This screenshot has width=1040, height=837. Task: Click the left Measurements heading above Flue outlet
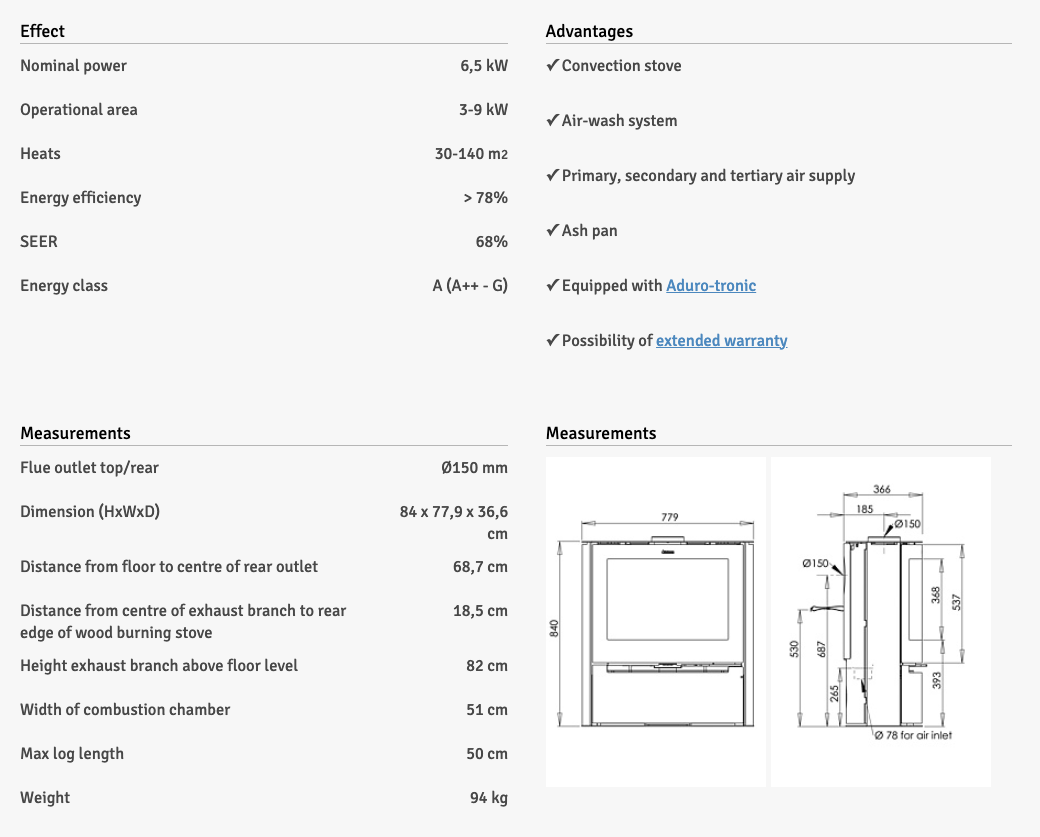pos(75,433)
